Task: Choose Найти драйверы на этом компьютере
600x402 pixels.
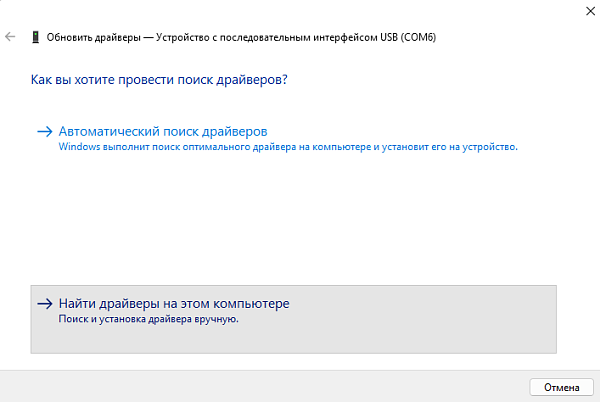Action: click(293, 319)
